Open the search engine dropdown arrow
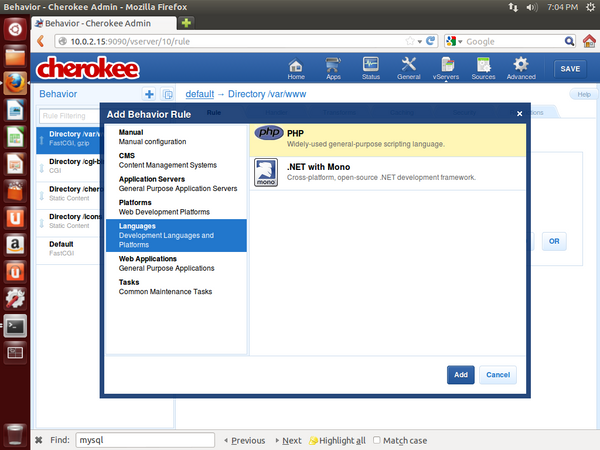The height and width of the screenshot is (450, 600). 460,41
